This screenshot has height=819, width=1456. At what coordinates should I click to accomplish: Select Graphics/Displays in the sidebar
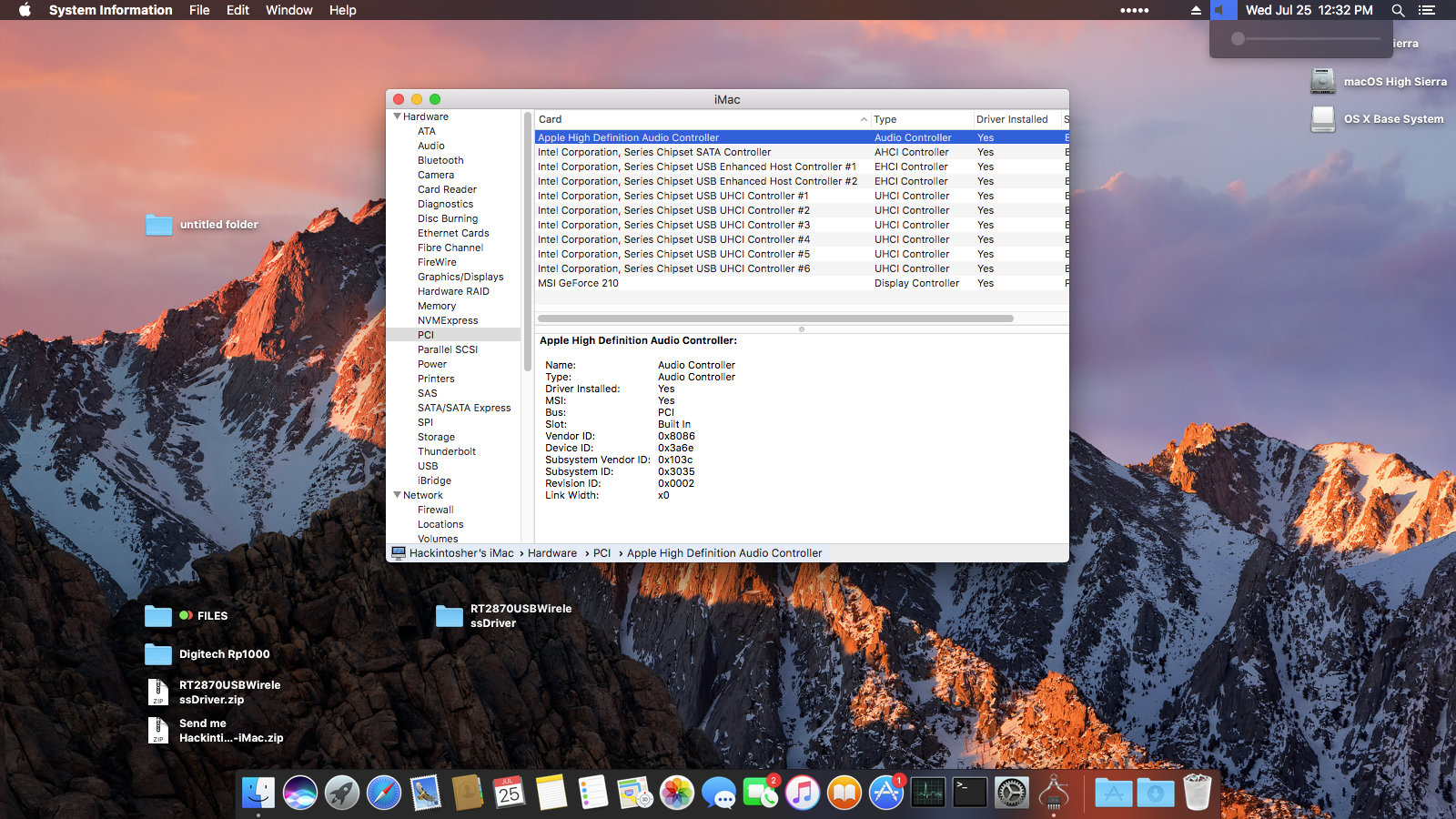click(460, 277)
